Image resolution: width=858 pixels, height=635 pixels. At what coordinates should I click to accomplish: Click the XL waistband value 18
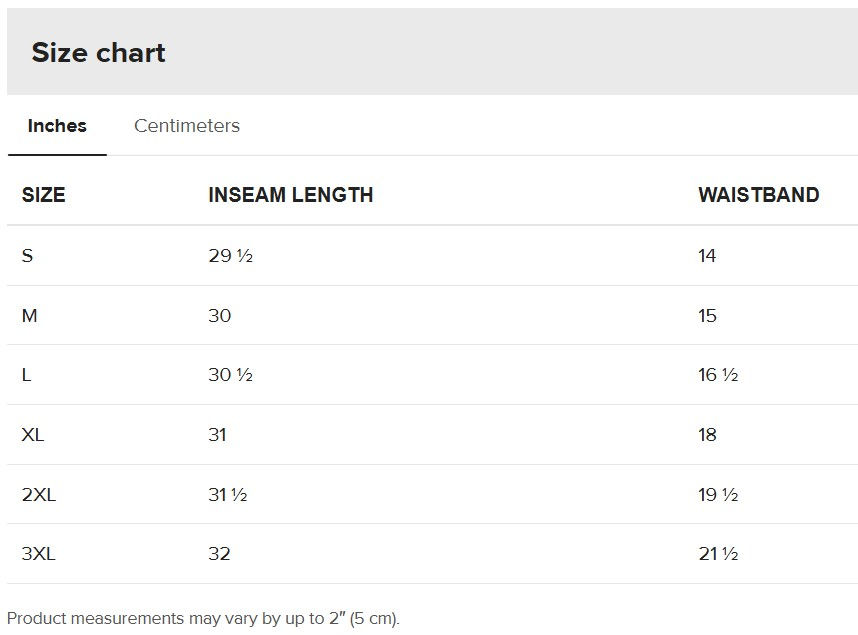[707, 435]
